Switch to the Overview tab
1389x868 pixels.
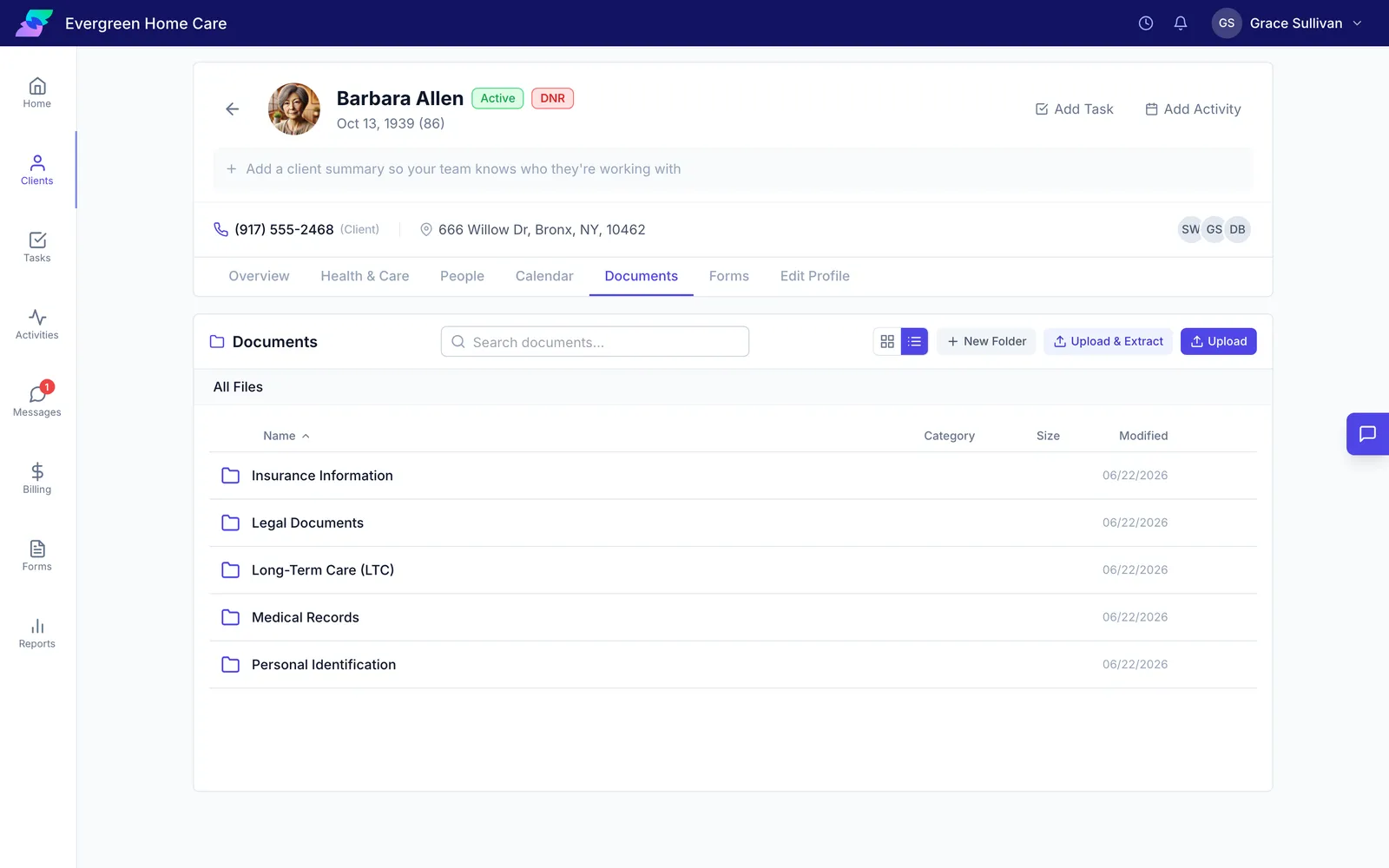tap(259, 276)
